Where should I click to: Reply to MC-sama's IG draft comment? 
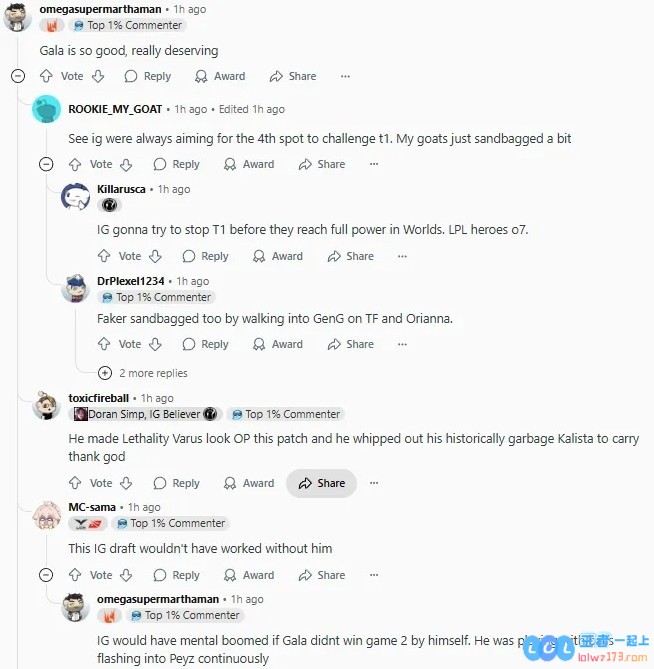tap(177, 575)
